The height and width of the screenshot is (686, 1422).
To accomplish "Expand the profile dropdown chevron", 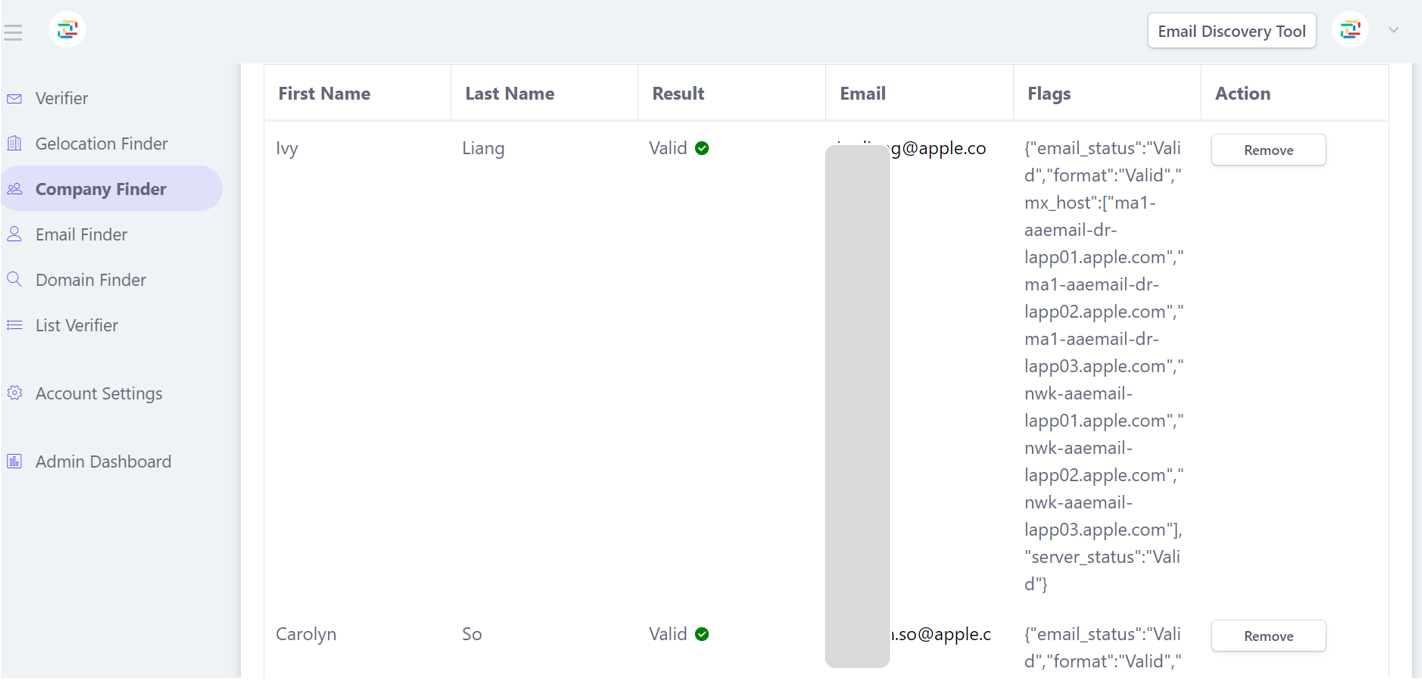I will pyautogui.click(x=1393, y=30).
